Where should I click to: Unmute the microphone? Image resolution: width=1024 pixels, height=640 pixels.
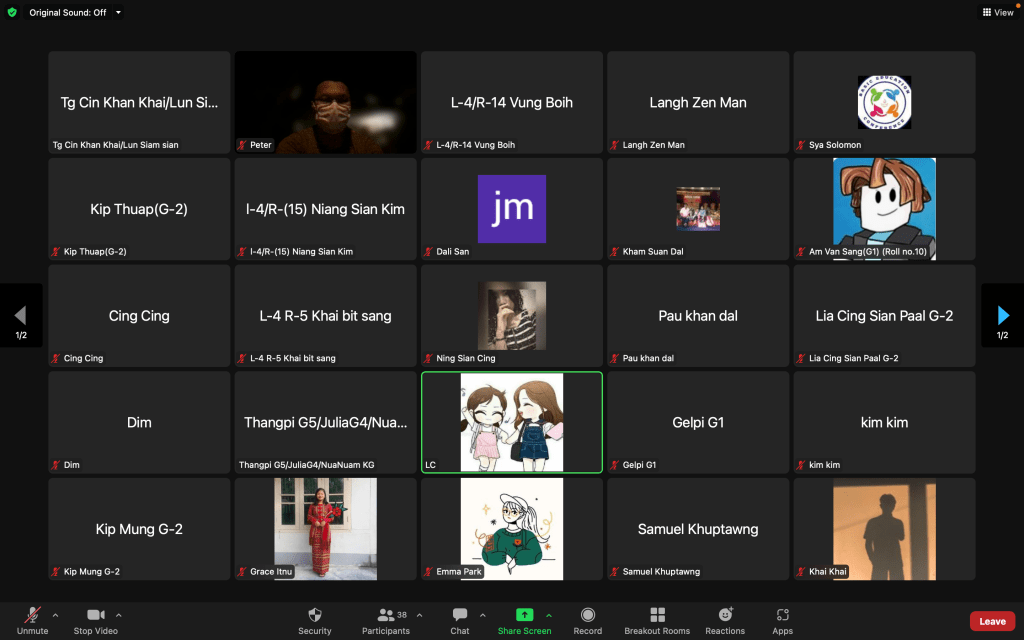pos(32,615)
